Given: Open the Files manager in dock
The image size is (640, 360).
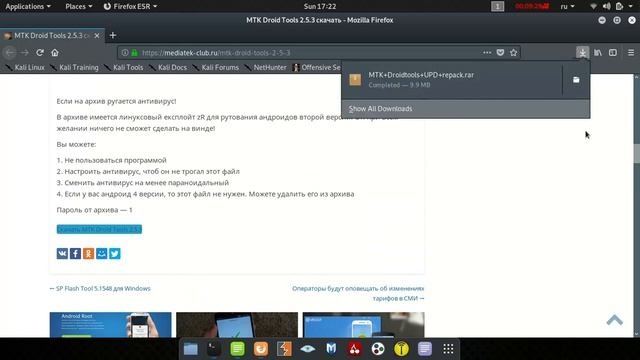Looking at the screenshot, I should [x=191, y=349].
